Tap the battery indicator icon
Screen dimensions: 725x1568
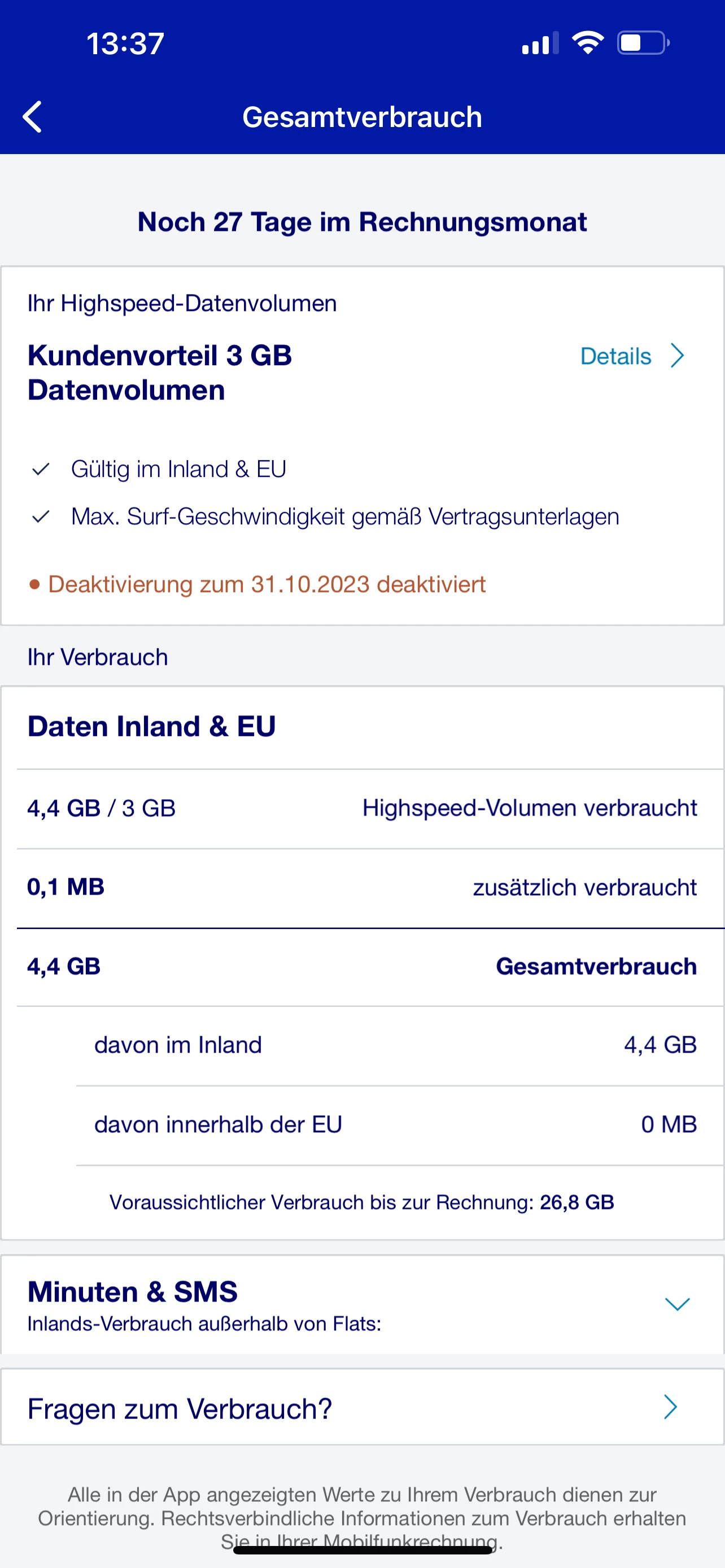click(643, 42)
